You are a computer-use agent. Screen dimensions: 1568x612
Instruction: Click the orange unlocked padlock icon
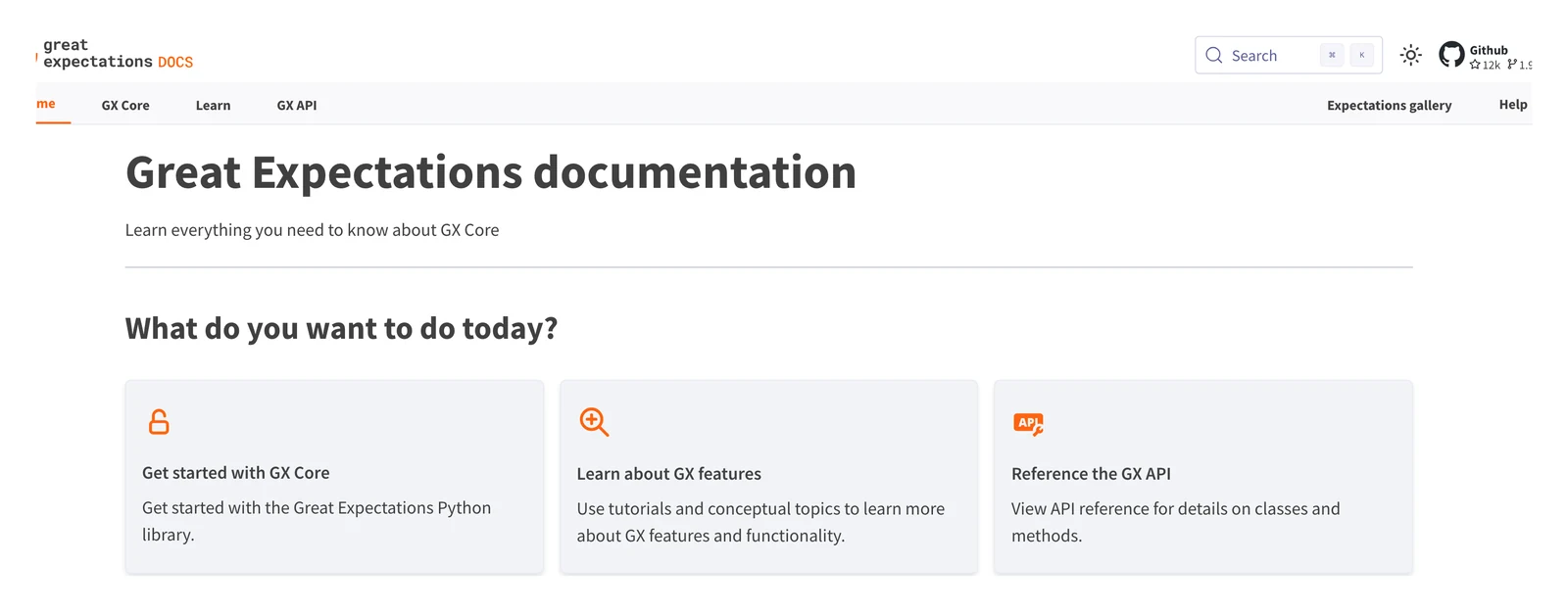click(x=159, y=422)
